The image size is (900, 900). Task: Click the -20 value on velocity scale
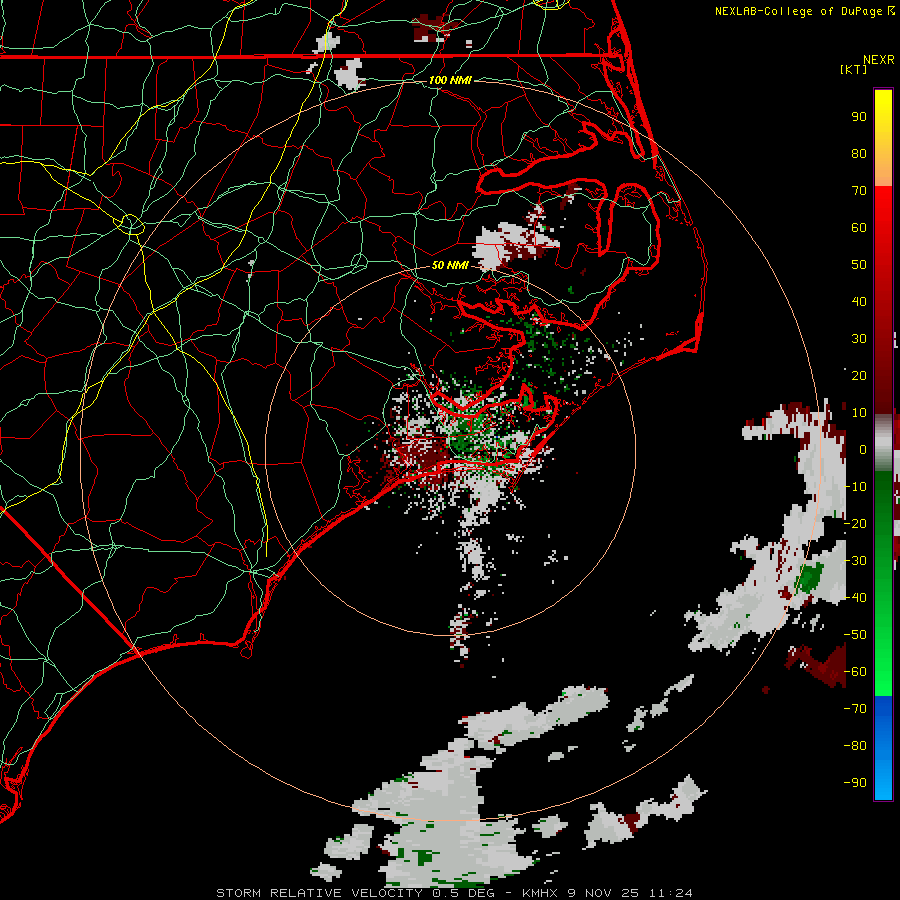(x=855, y=523)
